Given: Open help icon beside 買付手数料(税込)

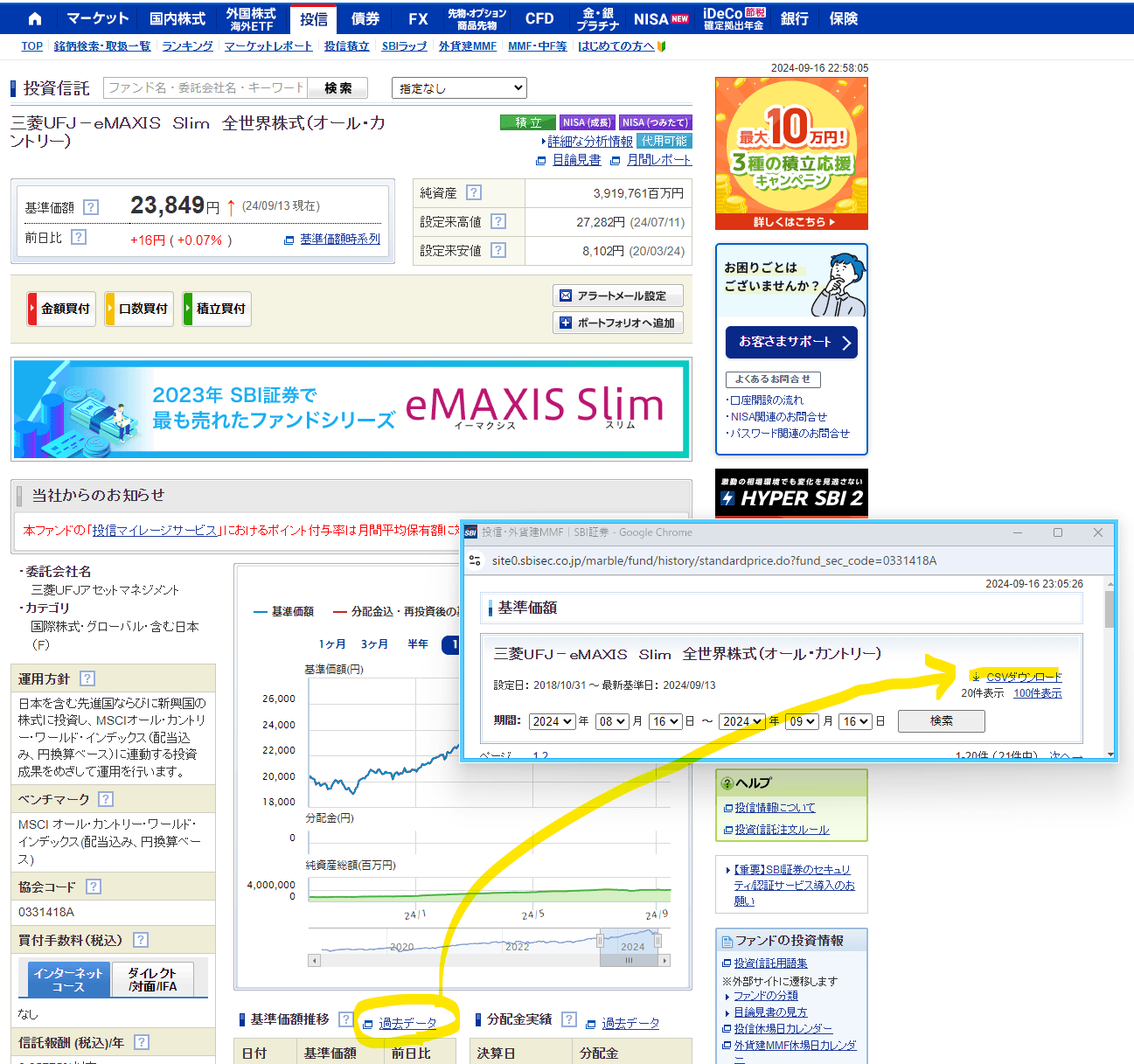Looking at the screenshot, I should tap(141, 940).
